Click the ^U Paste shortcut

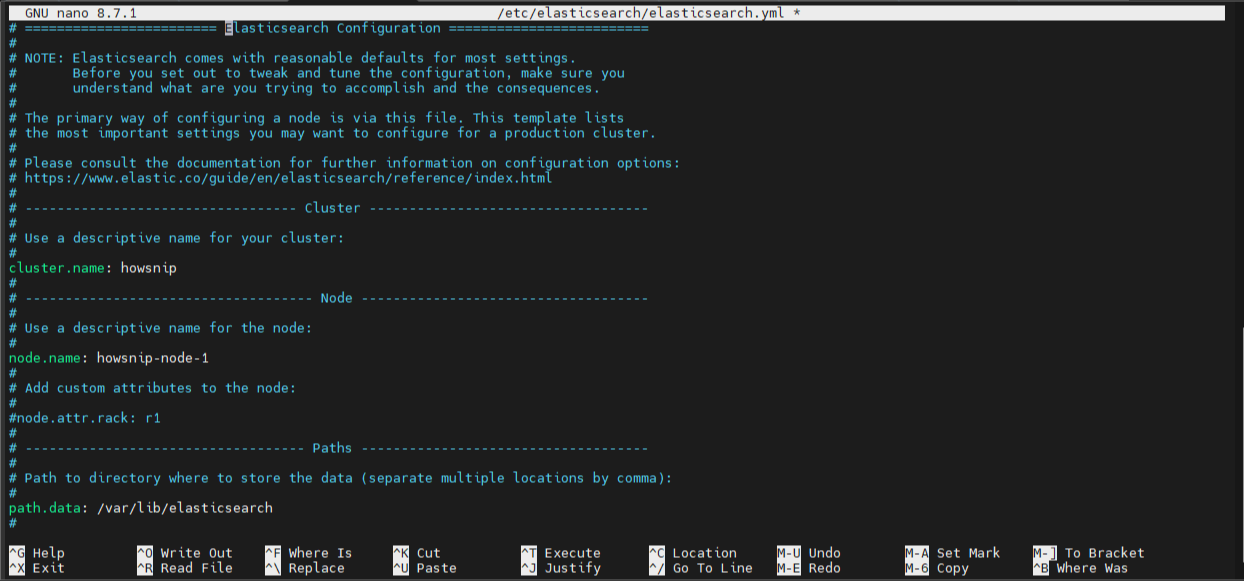[x=425, y=568]
